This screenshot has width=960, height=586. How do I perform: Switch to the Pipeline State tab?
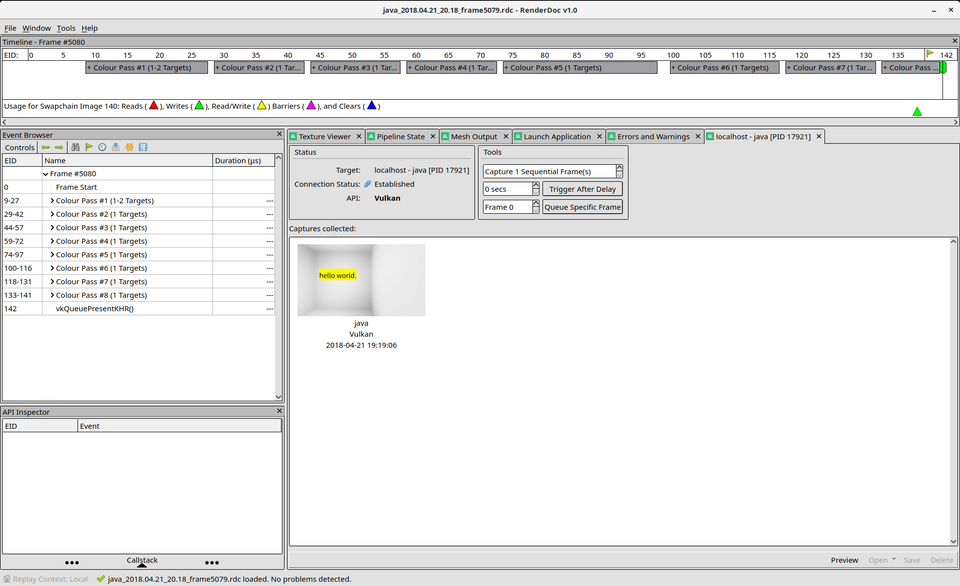tap(400, 137)
